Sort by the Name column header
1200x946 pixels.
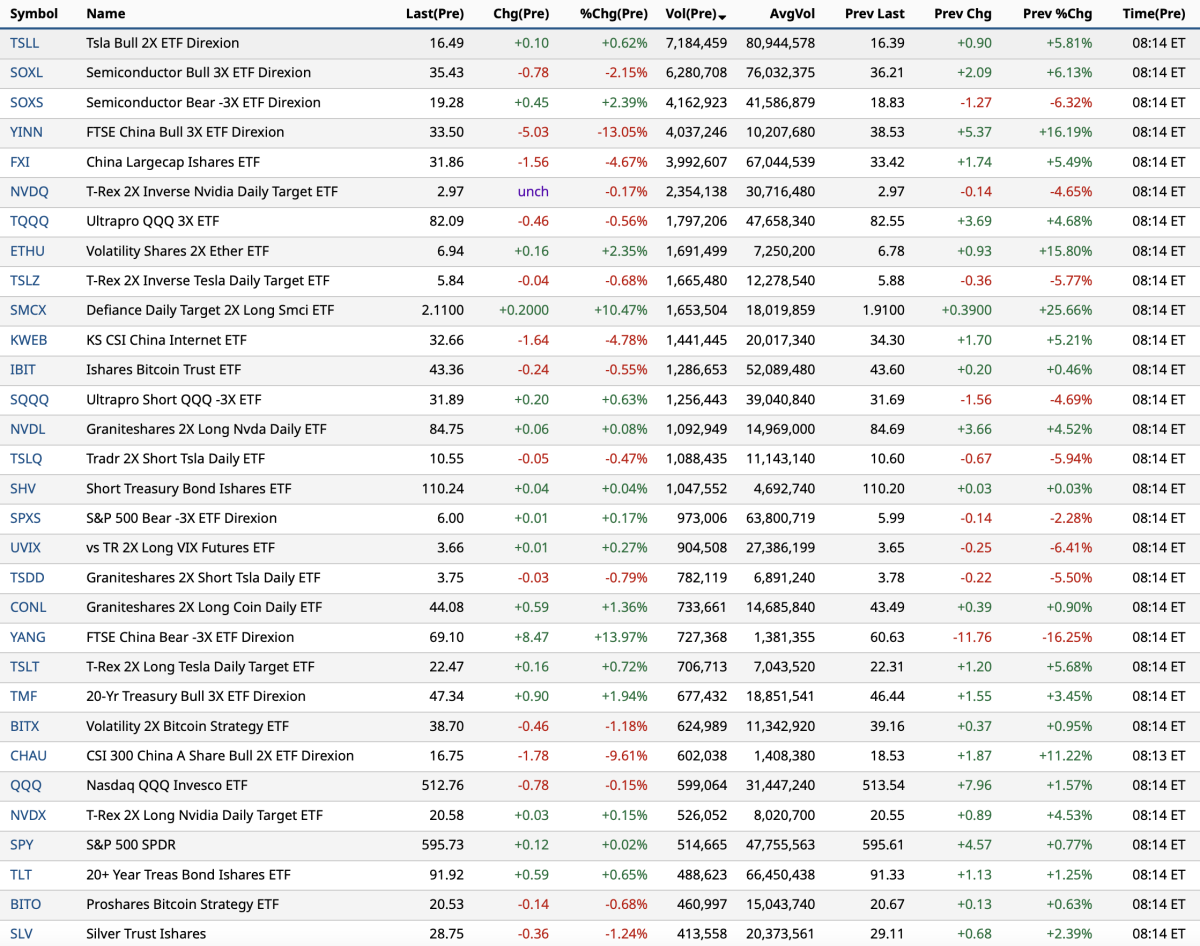click(x=106, y=14)
